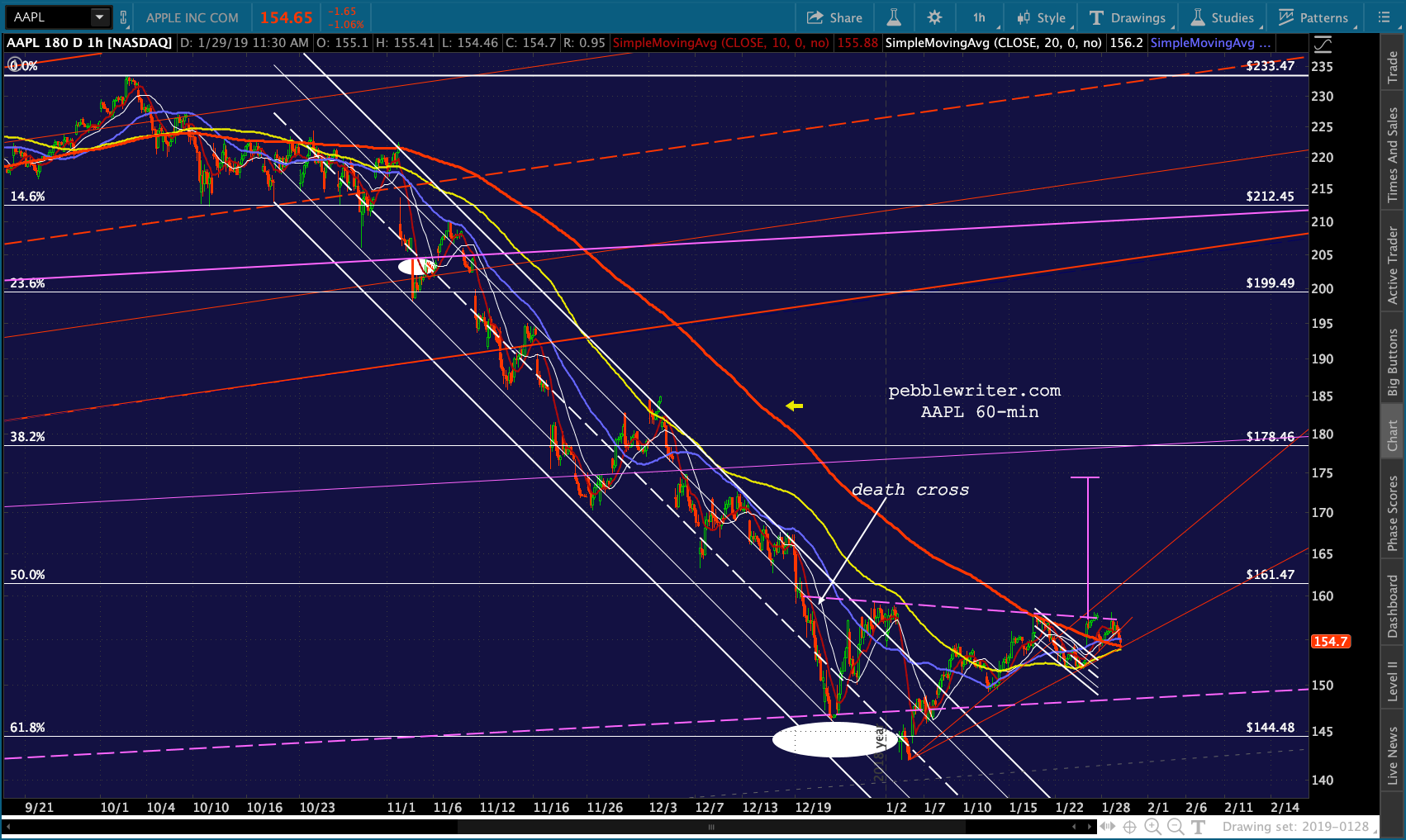
Task: Click the SimpleMovingAvg (CLOSE, 10) study label
Action: pyautogui.click(x=721, y=43)
